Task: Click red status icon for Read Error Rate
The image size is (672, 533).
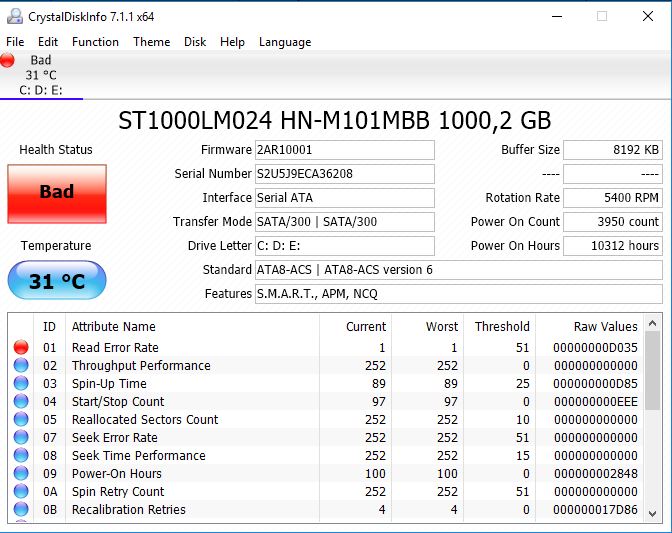Action: [21, 347]
